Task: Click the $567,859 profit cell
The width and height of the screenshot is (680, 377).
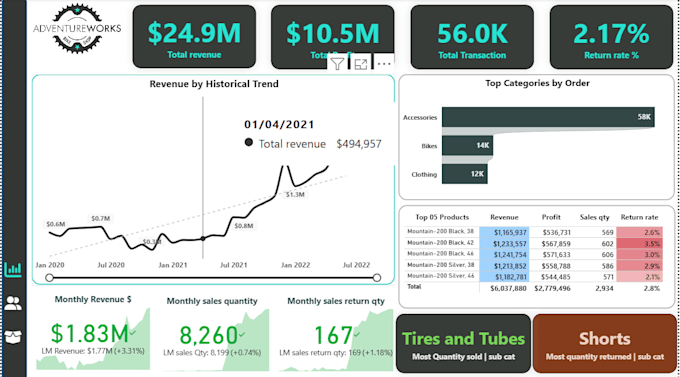Action: pyautogui.click(x=556, y=244)
